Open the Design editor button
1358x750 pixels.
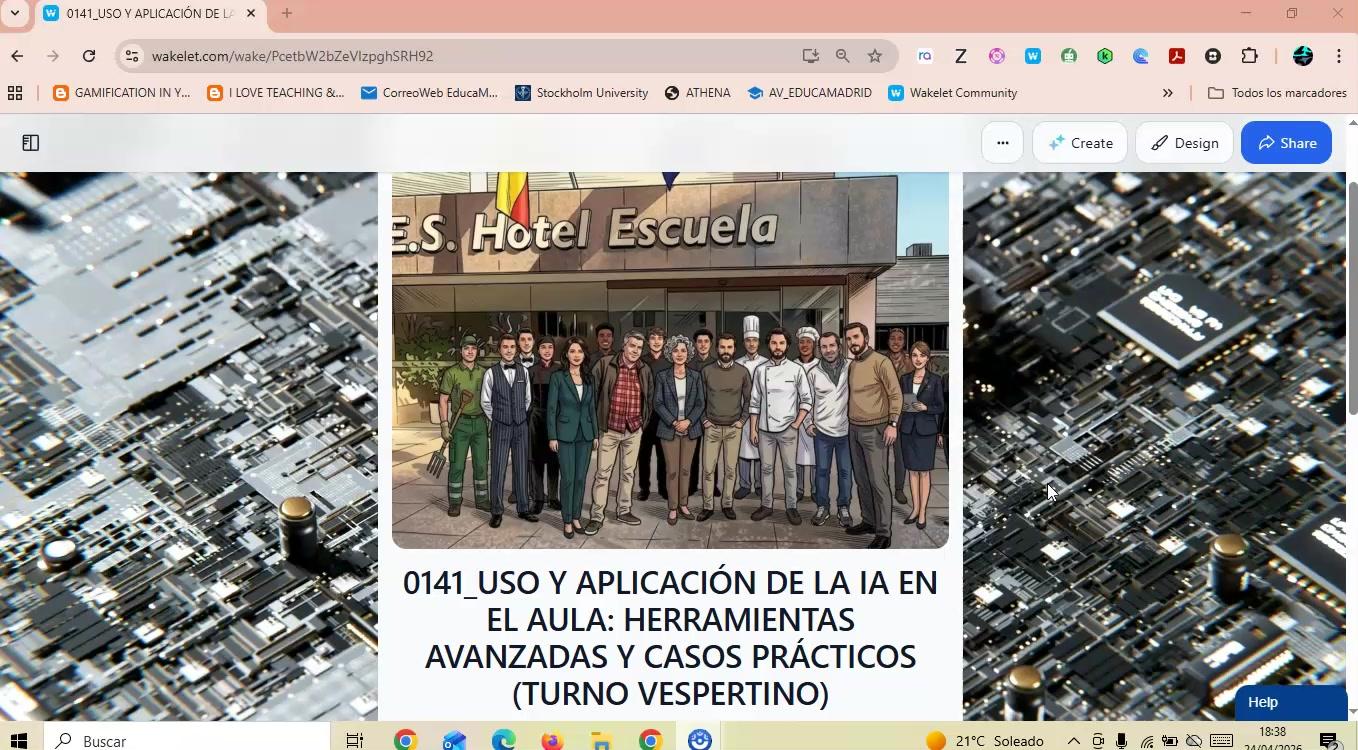[x=1184, y=143]
